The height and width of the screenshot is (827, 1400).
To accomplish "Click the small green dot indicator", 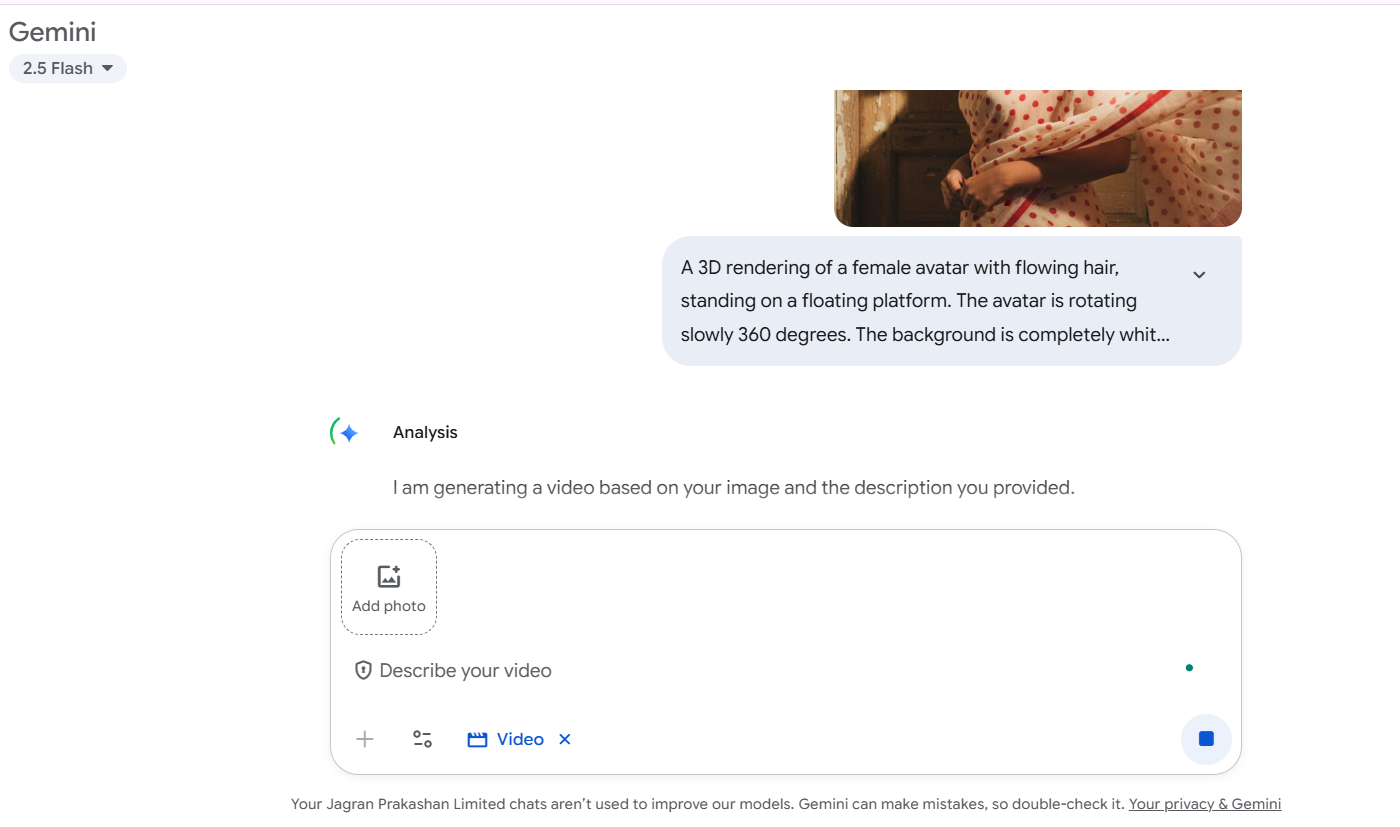I will [x=1189, y=668].
